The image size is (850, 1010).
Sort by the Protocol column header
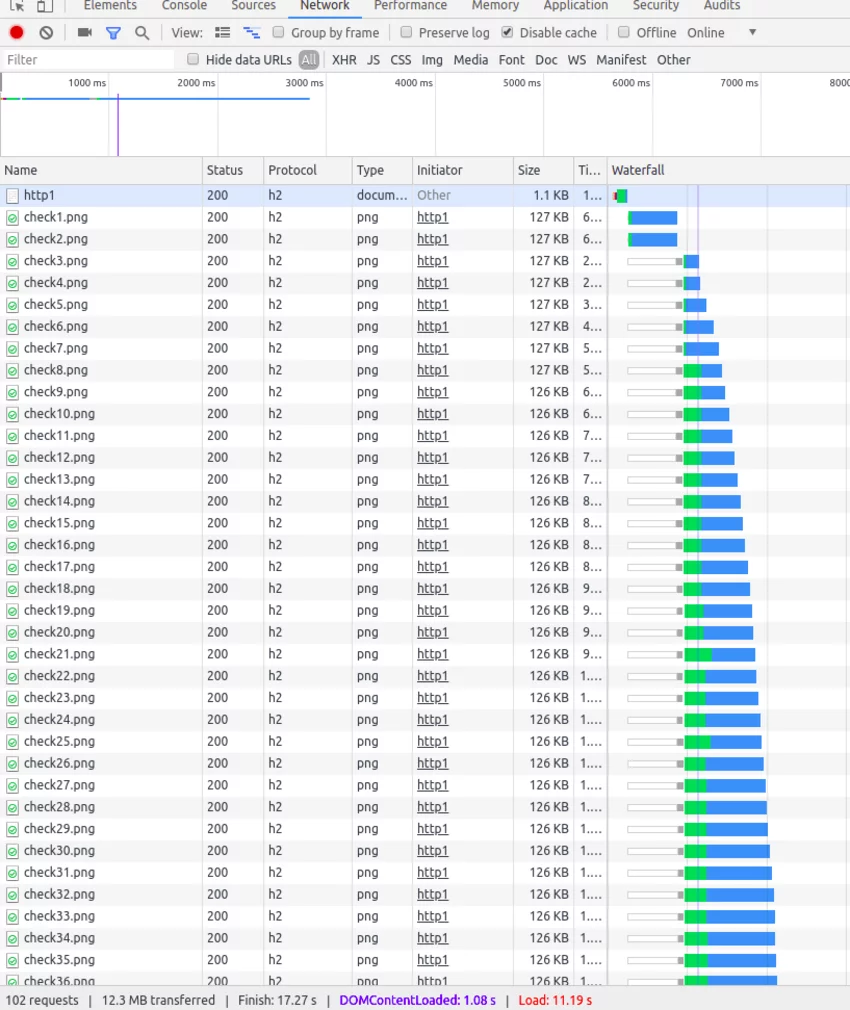click(x=307, y=170)
